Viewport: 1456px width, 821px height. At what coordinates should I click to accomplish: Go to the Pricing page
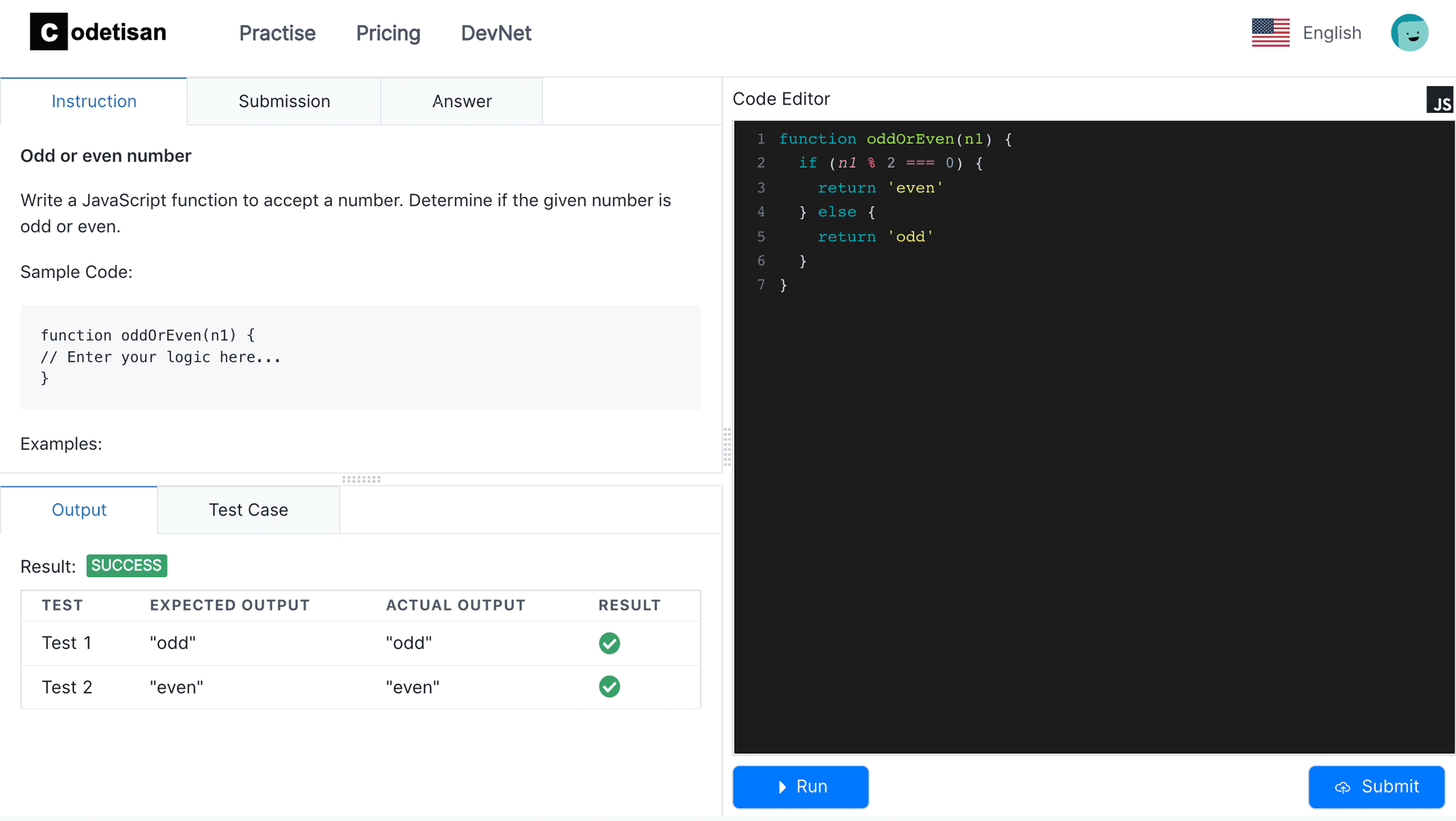[x=388, y=33]
